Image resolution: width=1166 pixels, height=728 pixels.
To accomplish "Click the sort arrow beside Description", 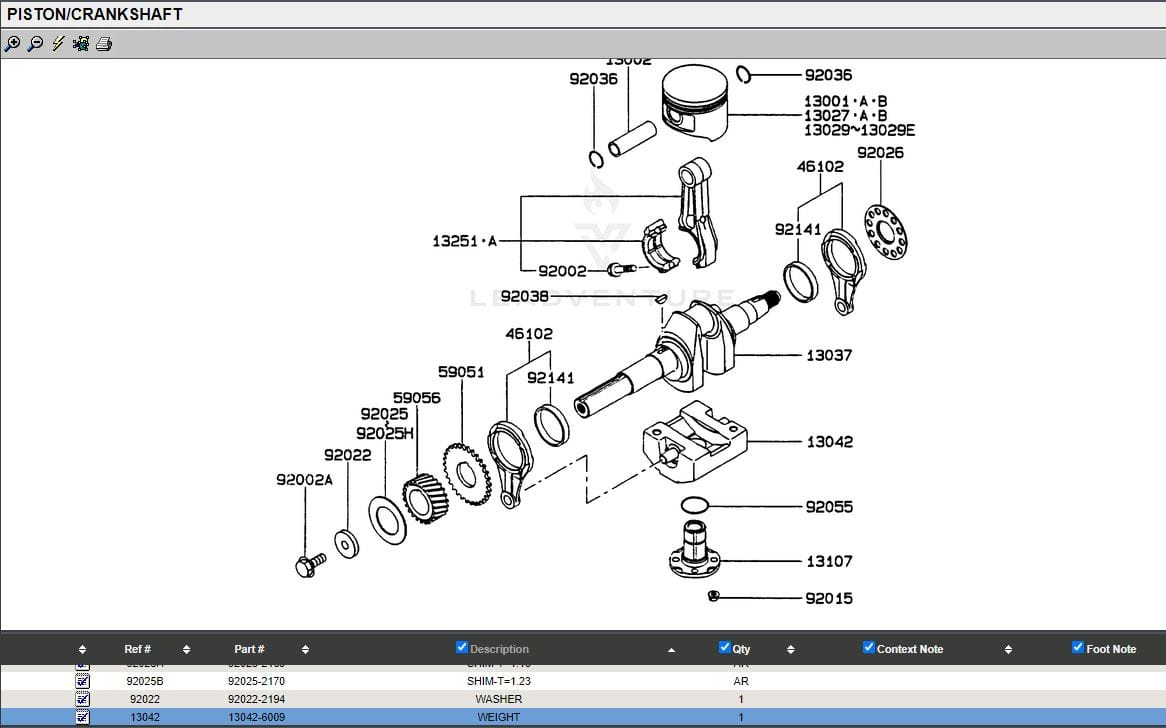I will point(671,650).
